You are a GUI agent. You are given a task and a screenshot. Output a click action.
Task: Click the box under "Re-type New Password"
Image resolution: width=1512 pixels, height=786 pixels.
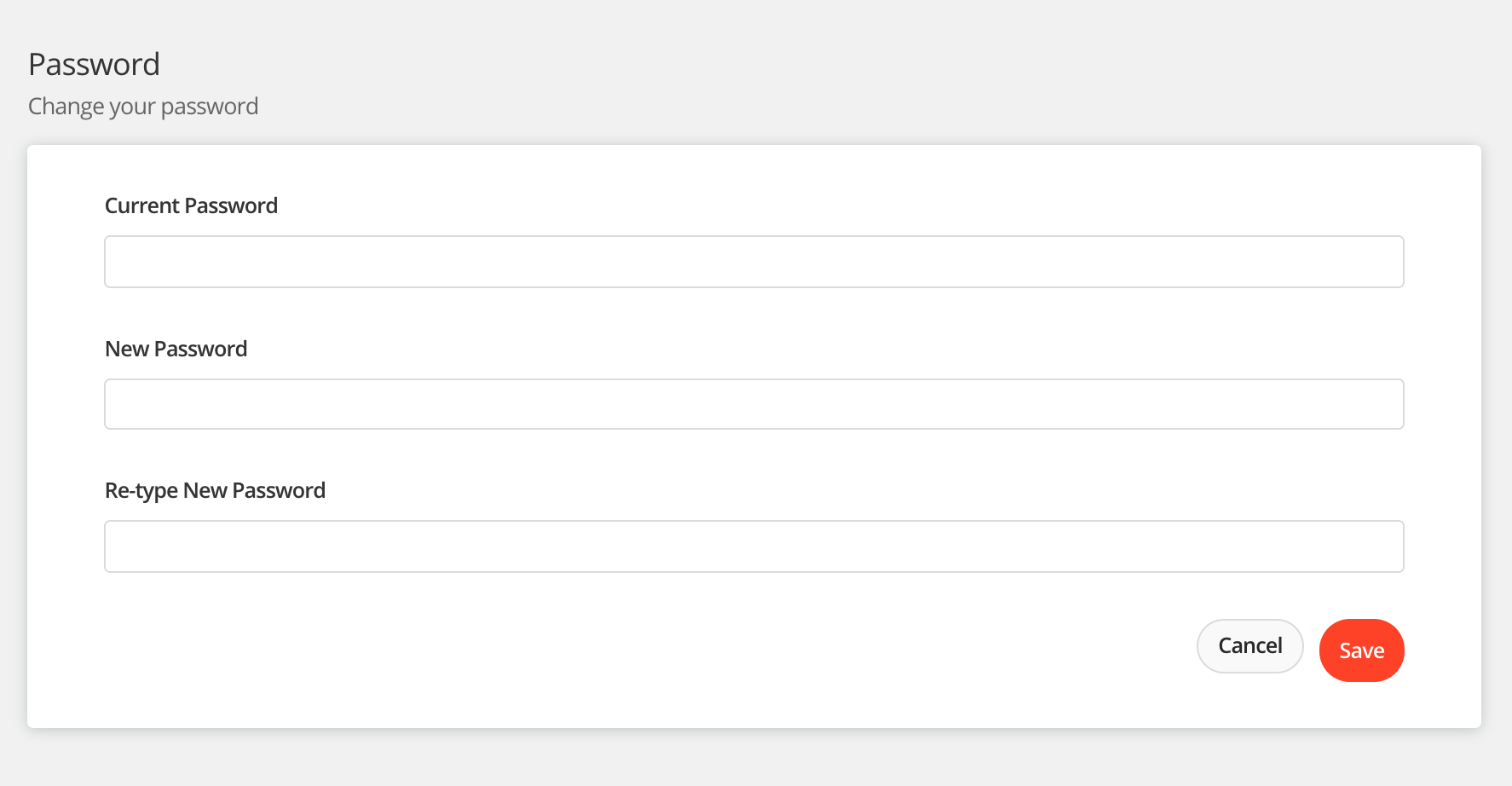click(x=753, y=546)
